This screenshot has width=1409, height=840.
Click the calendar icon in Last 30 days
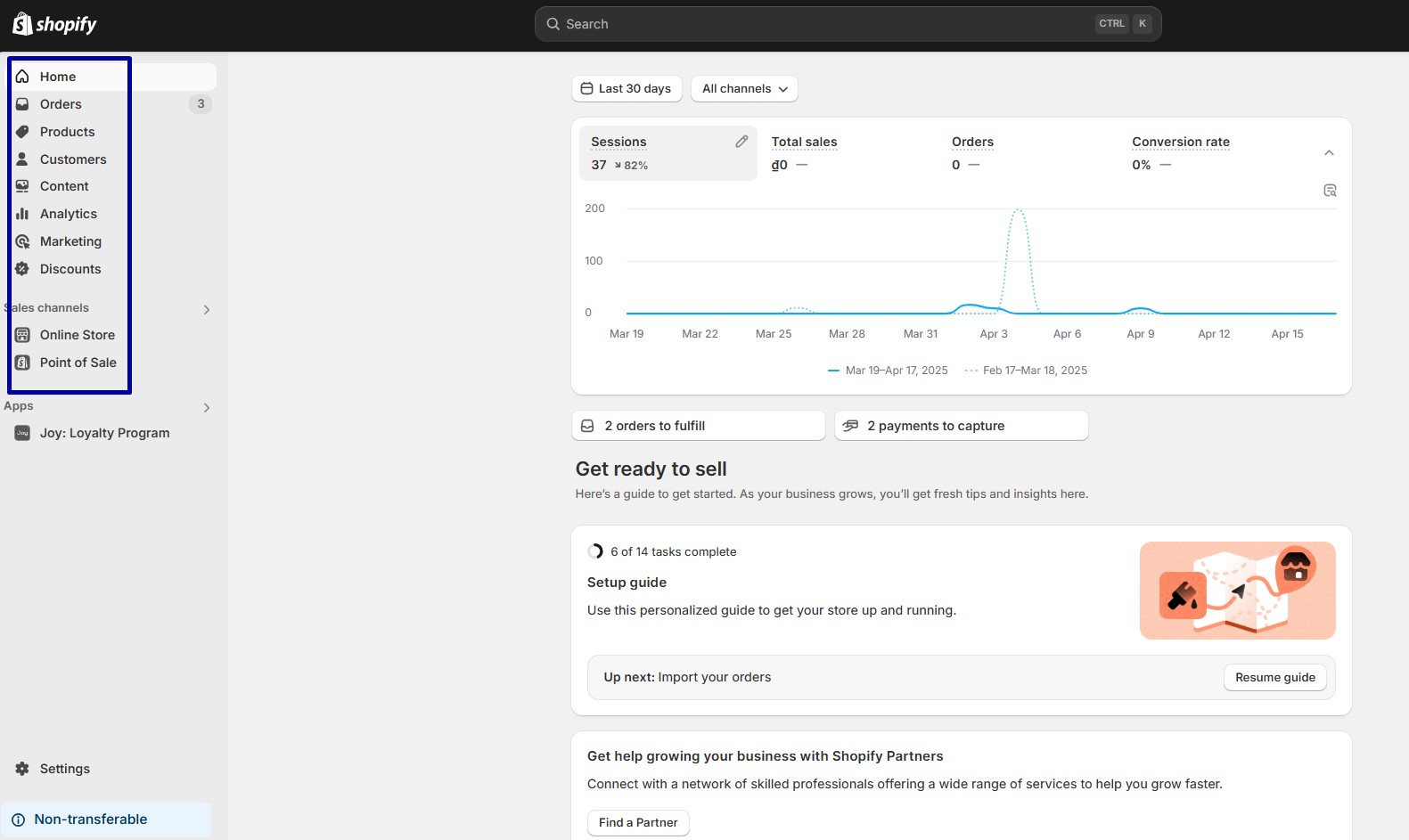point(586,88)
